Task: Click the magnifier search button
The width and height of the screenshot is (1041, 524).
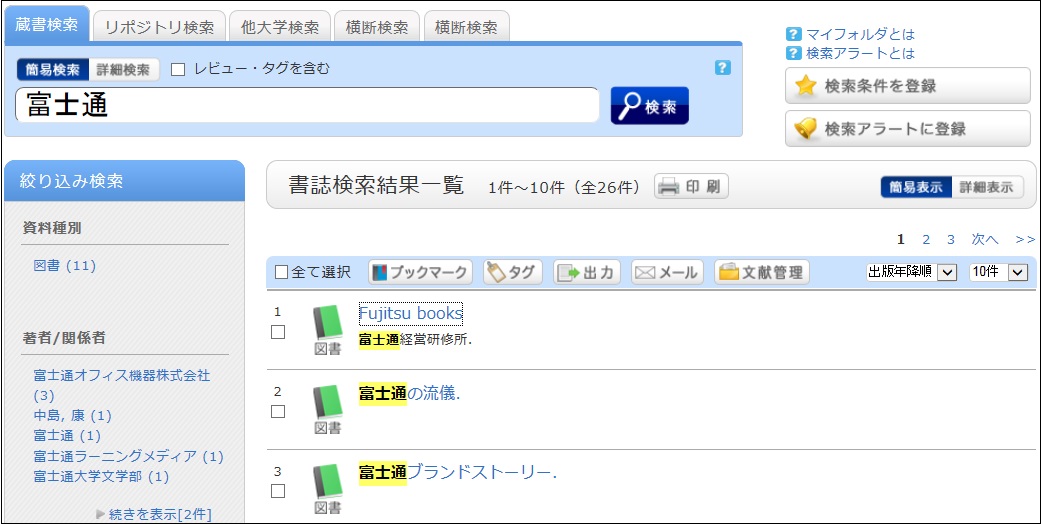Action: click(x=649, y=106)
